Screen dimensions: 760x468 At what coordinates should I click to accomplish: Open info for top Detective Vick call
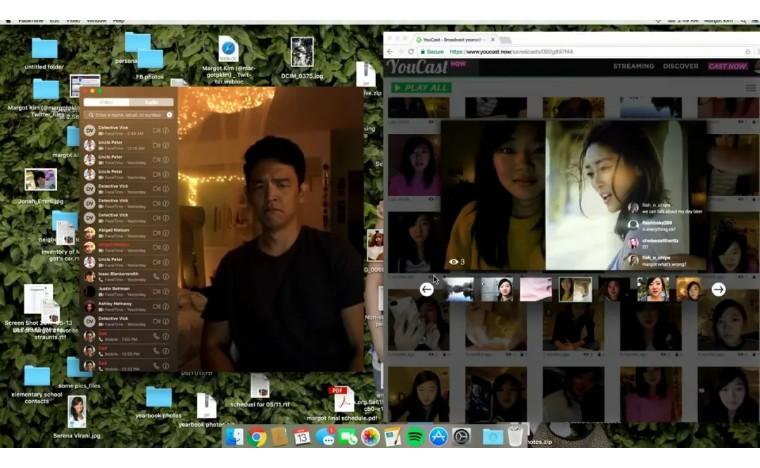pos(167,130)
